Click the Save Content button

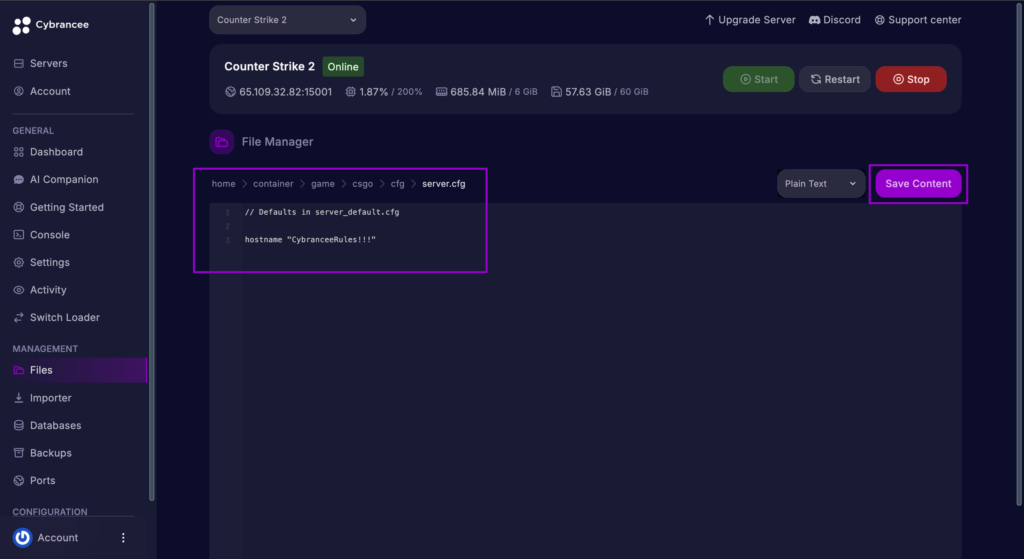(x=918, y=184)
